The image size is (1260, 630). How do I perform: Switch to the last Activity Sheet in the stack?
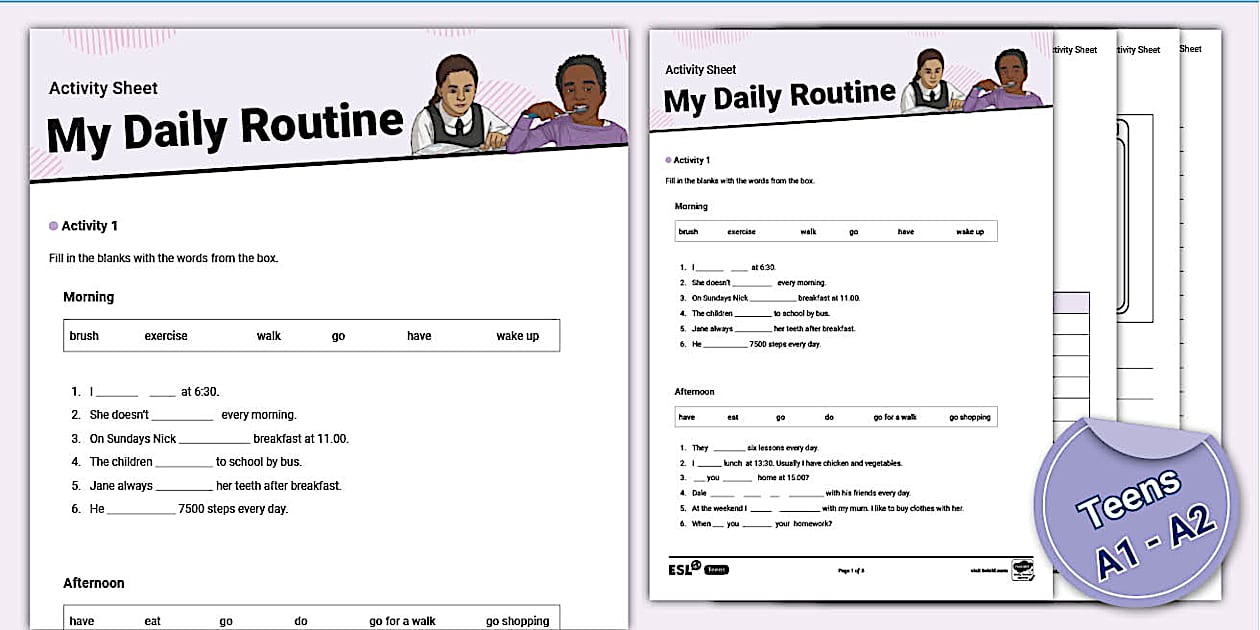click(x=1190, y=48)
